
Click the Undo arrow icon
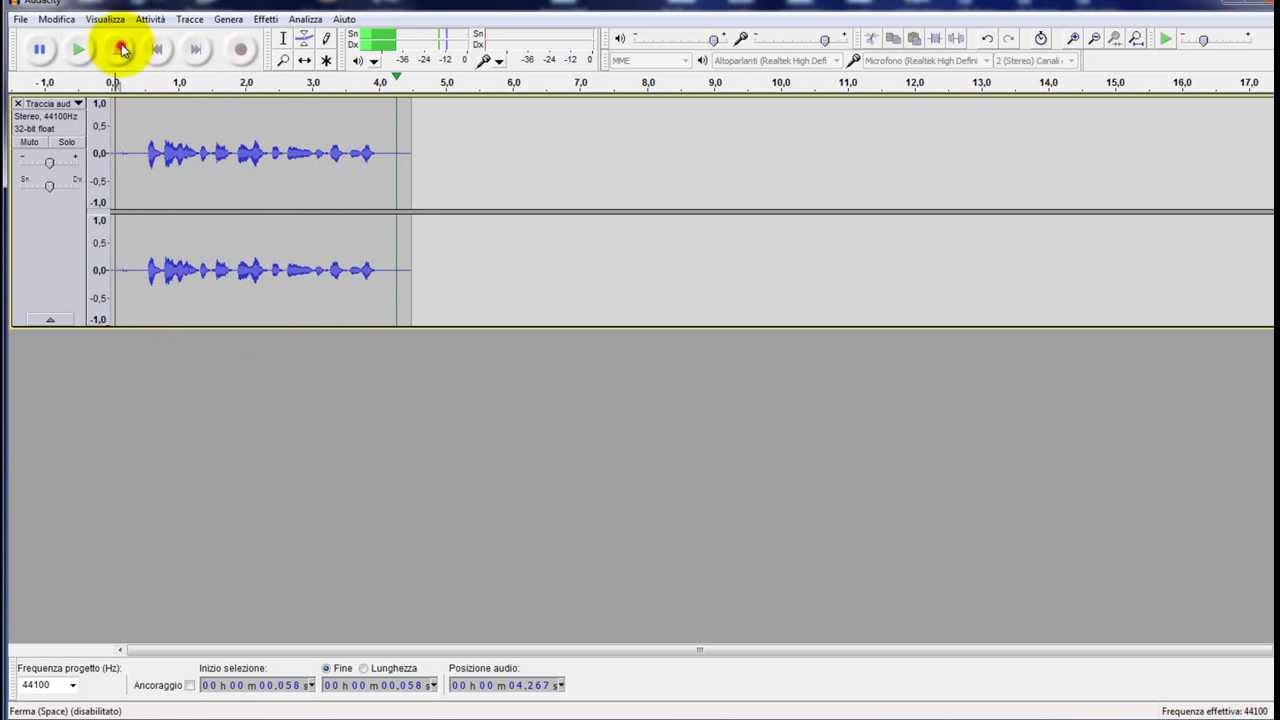pos(987,38)
